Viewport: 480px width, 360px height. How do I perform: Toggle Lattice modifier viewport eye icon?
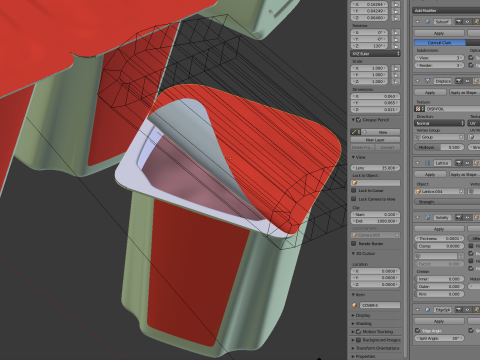(x=467, y=163)
